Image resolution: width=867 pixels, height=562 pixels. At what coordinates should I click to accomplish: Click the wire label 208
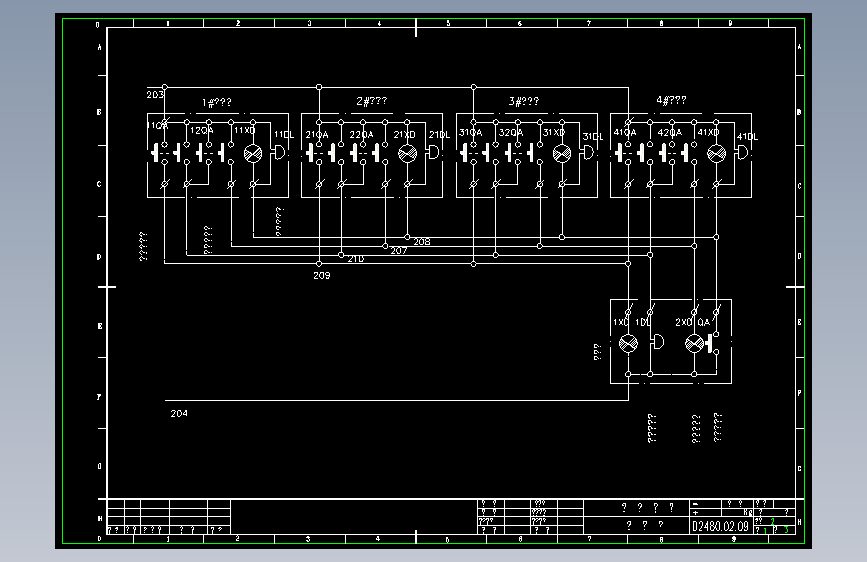[x=422, y=242]
